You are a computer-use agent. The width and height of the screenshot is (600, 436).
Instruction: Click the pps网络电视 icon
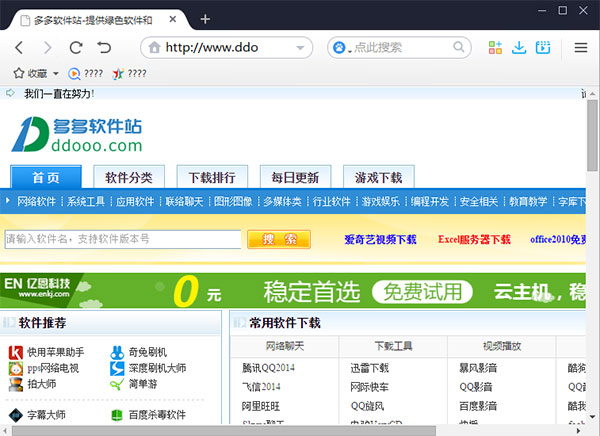(x=16, y=368)
